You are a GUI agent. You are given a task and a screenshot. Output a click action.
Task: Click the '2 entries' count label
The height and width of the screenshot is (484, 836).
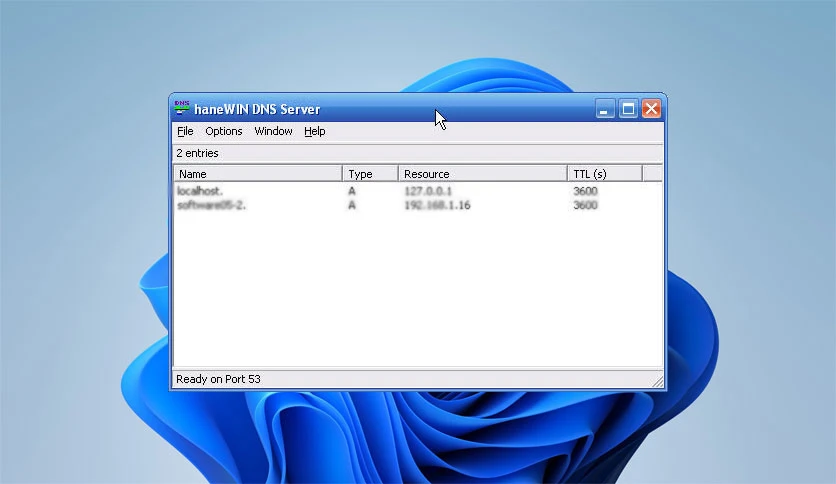click(197, 153)
